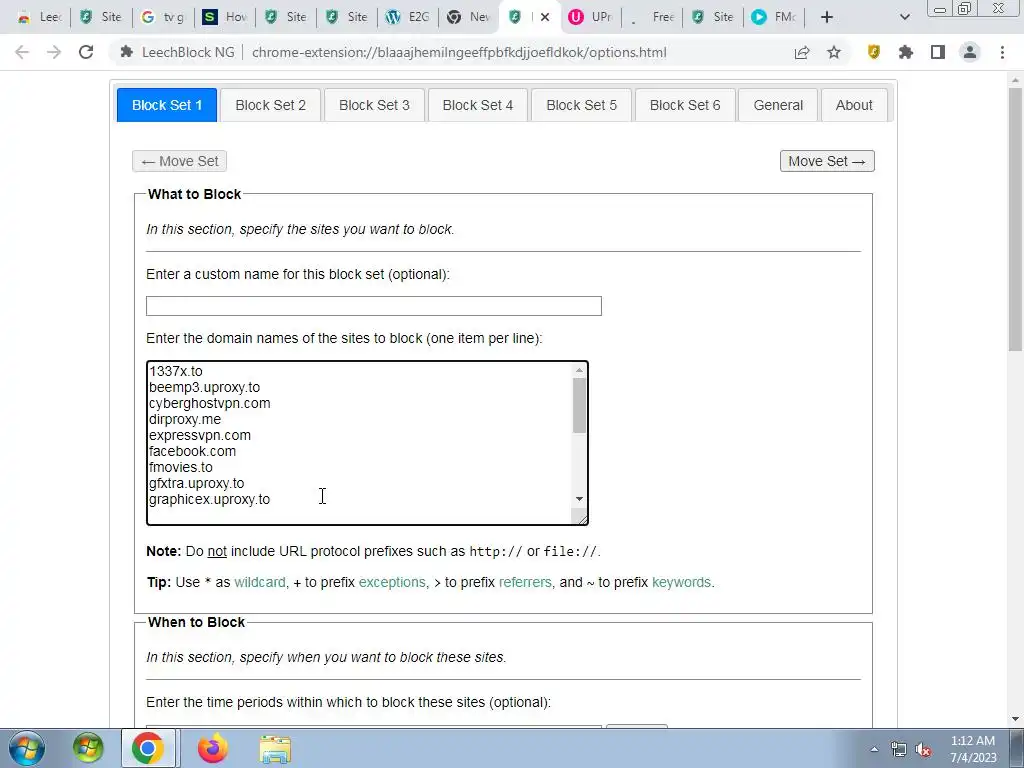Click the beemp3.uproxy.to entry
Image resolution: width=1024 pixels, height=768 pixels.
(x=204, y=387)
